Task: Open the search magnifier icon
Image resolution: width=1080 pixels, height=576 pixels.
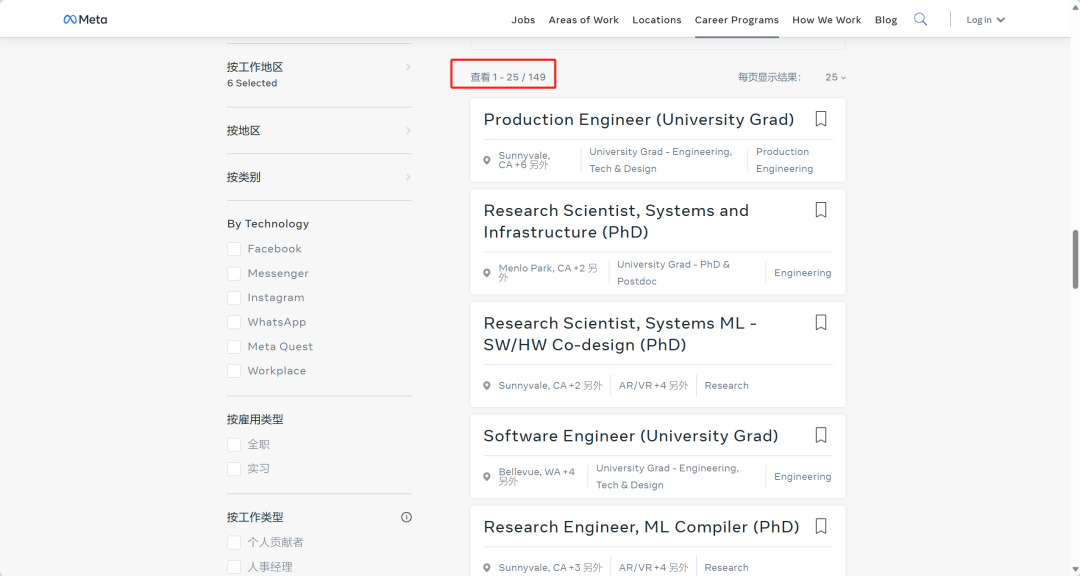Action: pos(920,19)
